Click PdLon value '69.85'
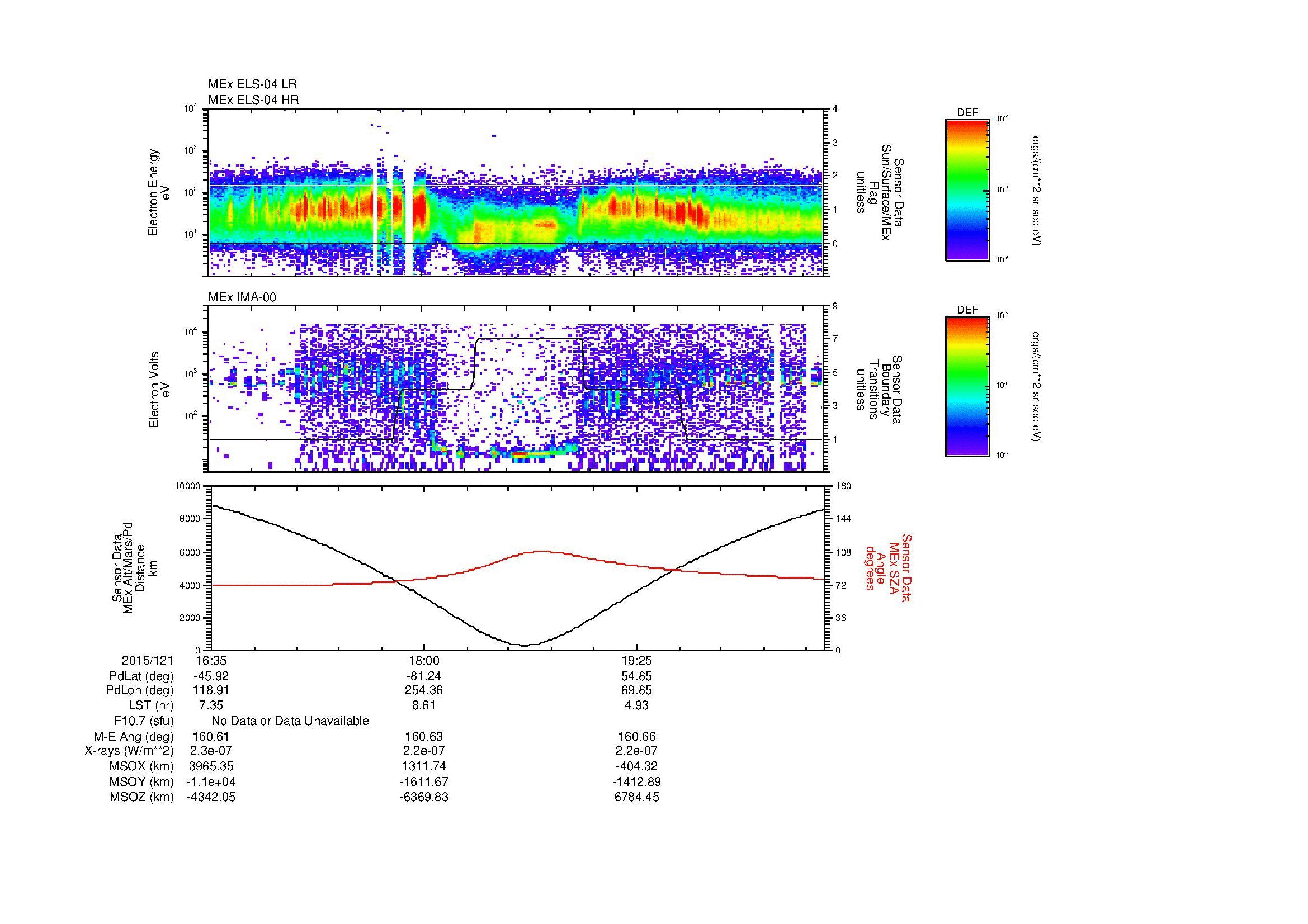The width and height of the screenshot is (1308, 924). tap(638, 690)
